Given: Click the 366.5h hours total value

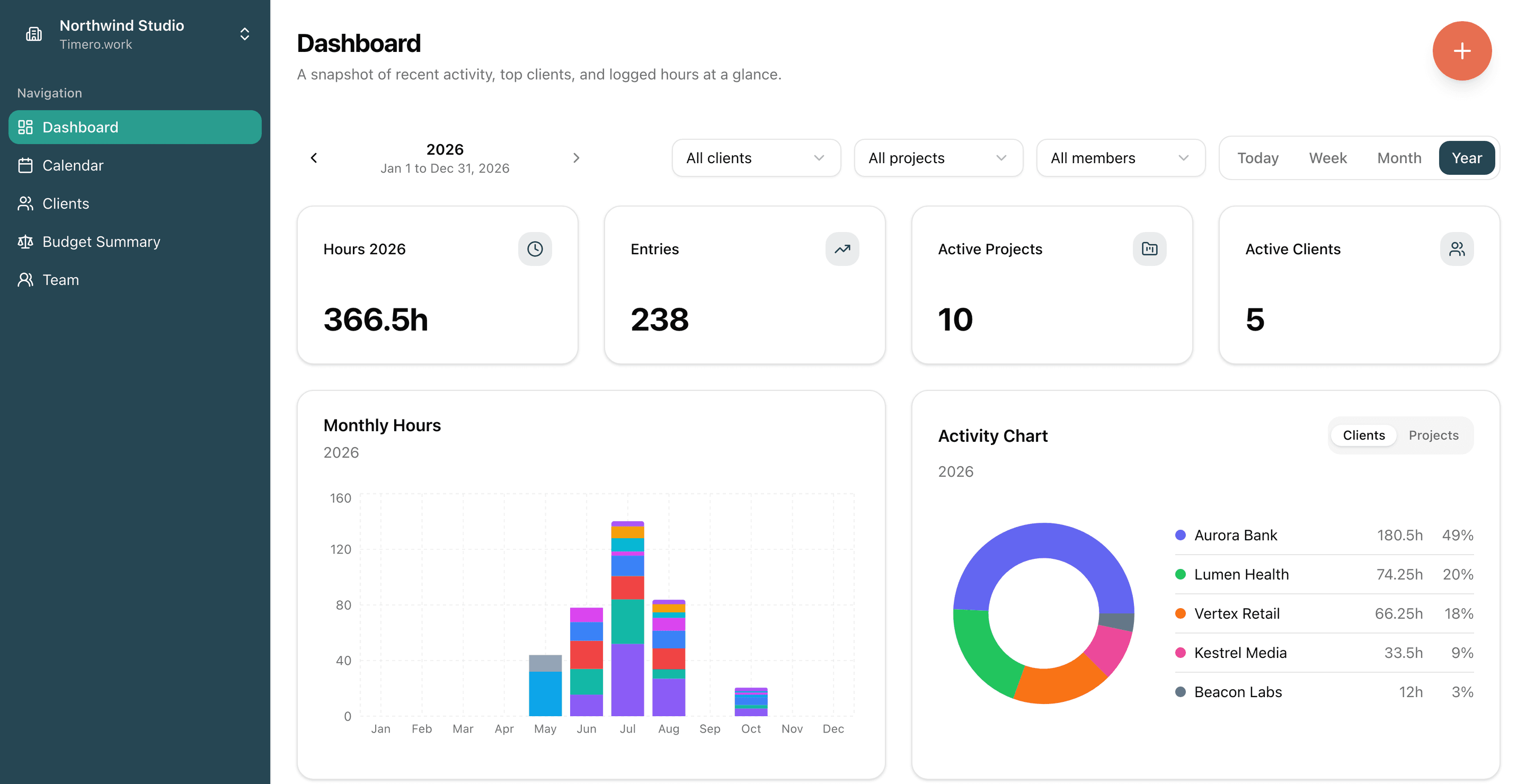Looking at the screenshot, I should click(x=376, y=320).
